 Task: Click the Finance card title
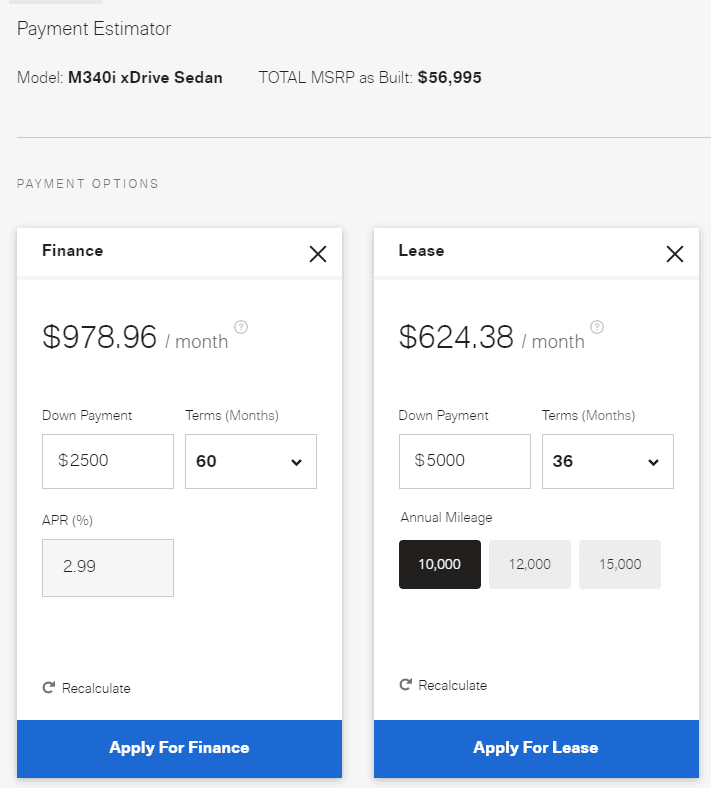point(73,251)
